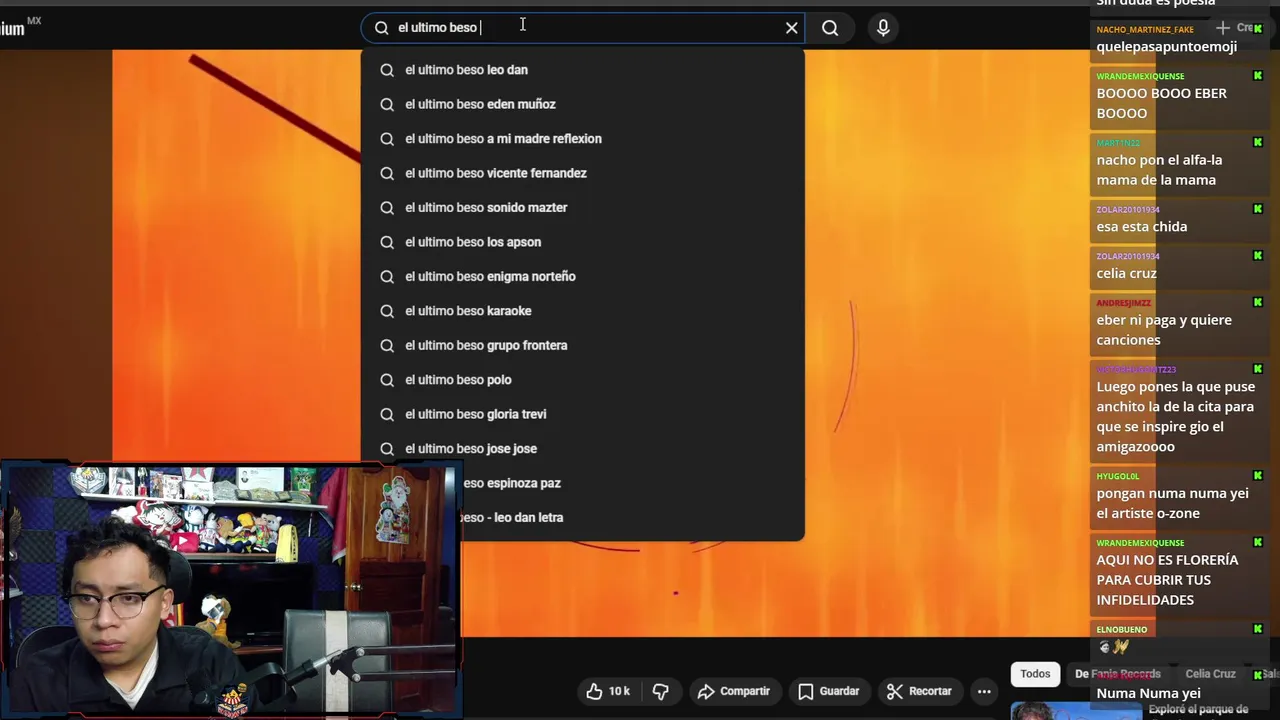Screen dimensions: 1280x720
Task: Pick 'el ultimo beso sonido mazter' suggestion
Action: coord(583,208)
